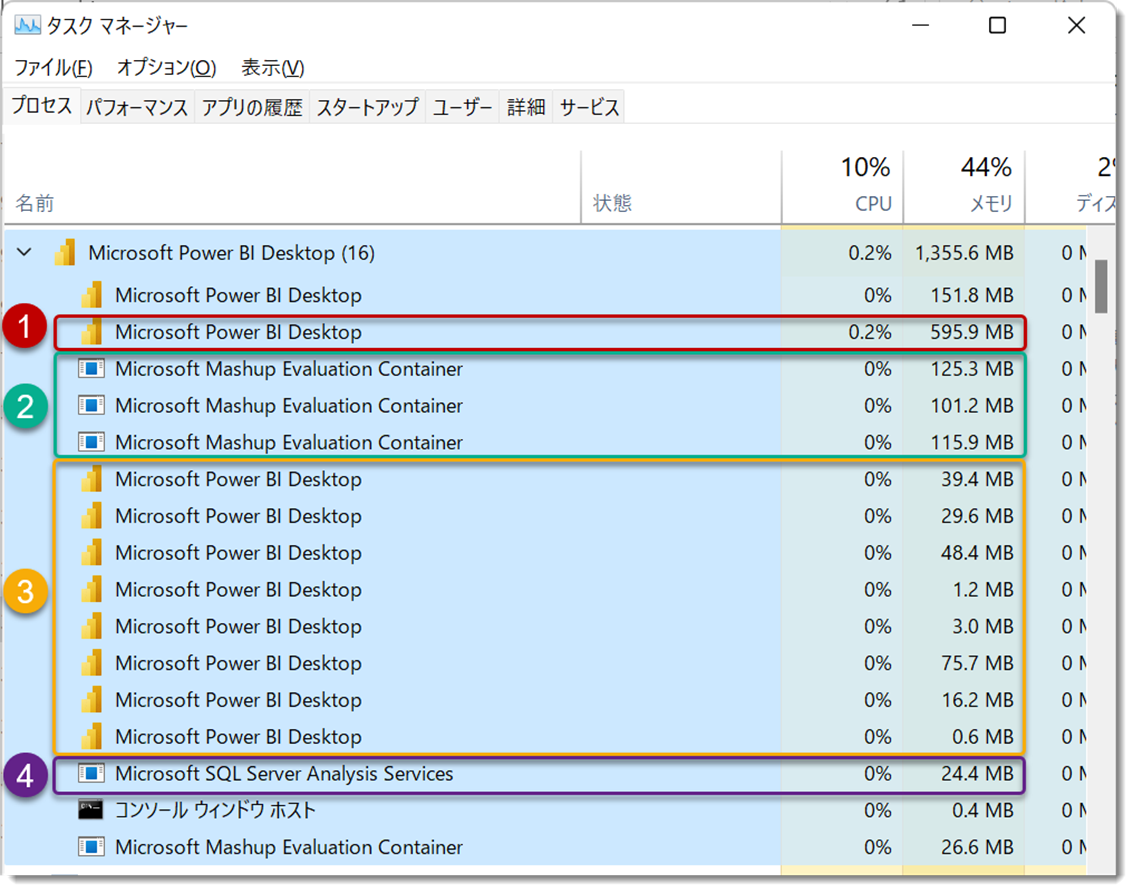Image resolution: width=1133 pixels, height=892 pixels.
Task: Click the Power BI icon of the 29.6 MB row
Action: (92, 515)
